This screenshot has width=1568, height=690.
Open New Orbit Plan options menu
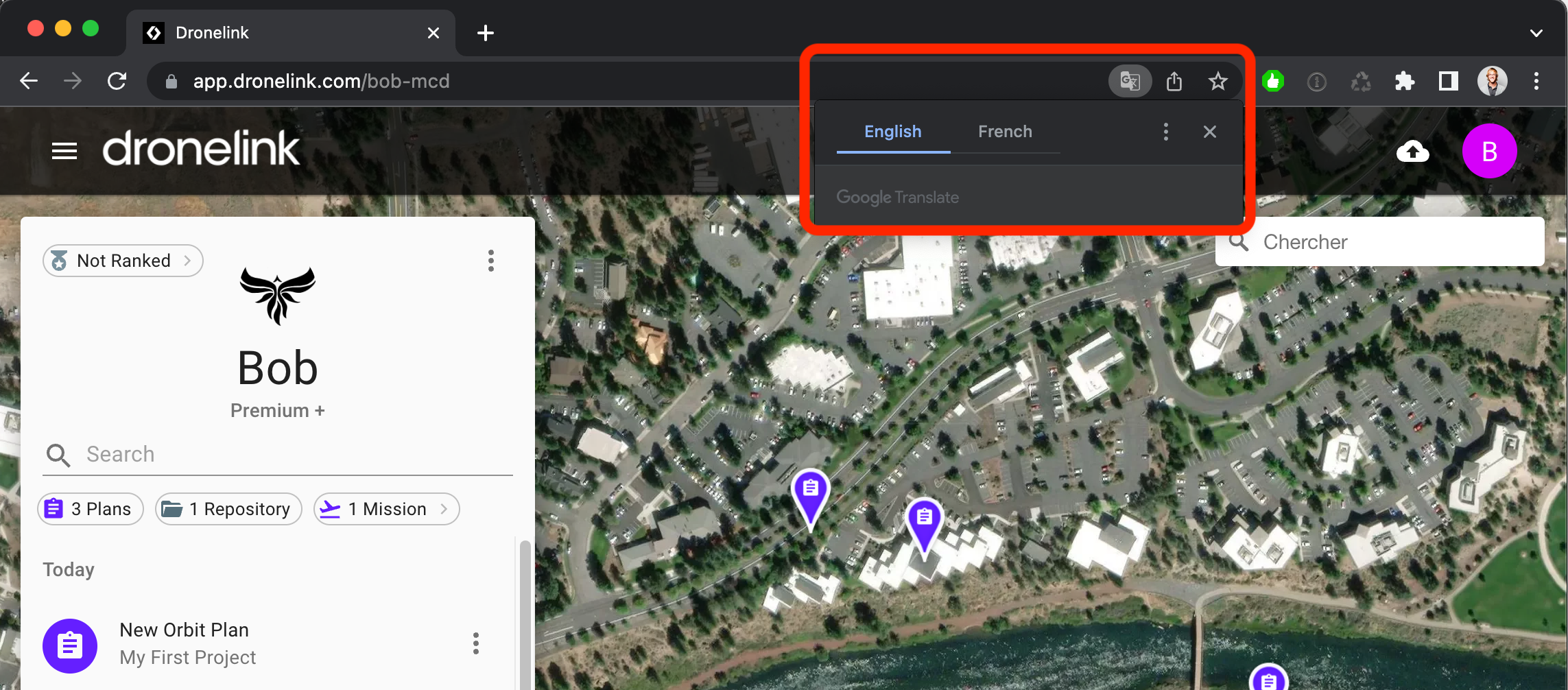click(476, 643)
